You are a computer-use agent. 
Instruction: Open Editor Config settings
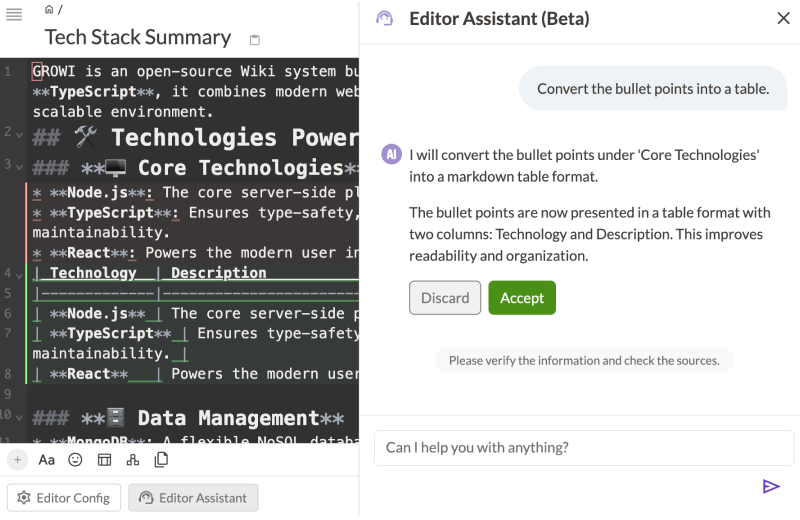(x=64, y=498)
